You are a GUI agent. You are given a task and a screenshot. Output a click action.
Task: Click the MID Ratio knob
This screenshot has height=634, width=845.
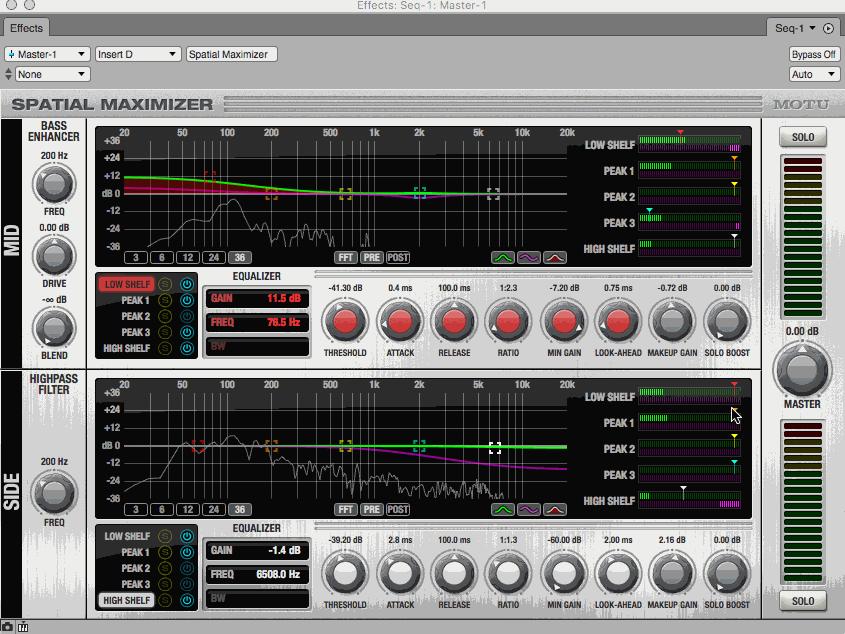508,321
